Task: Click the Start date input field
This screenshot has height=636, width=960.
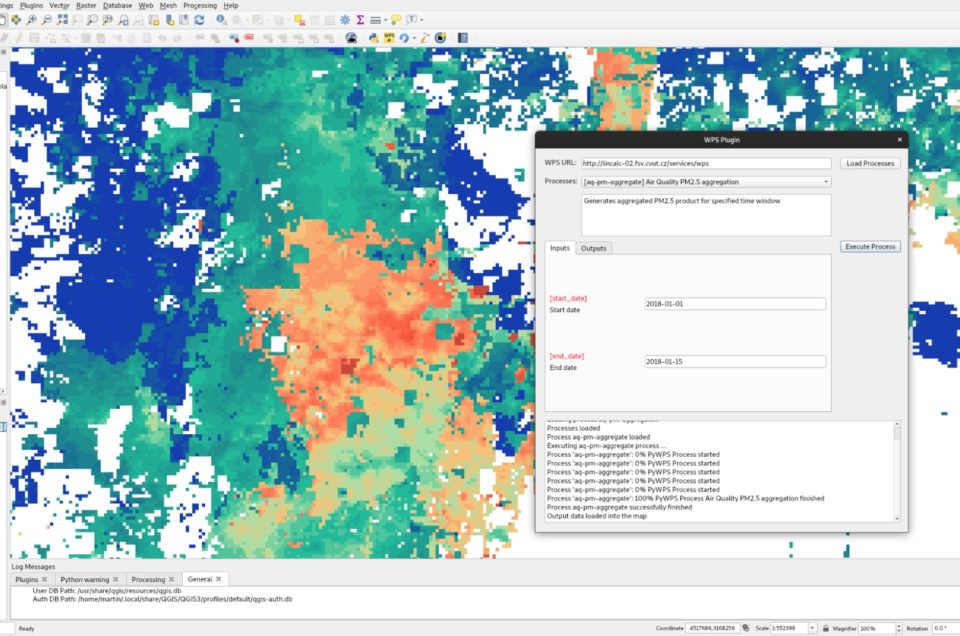Action: pos(735,304)
